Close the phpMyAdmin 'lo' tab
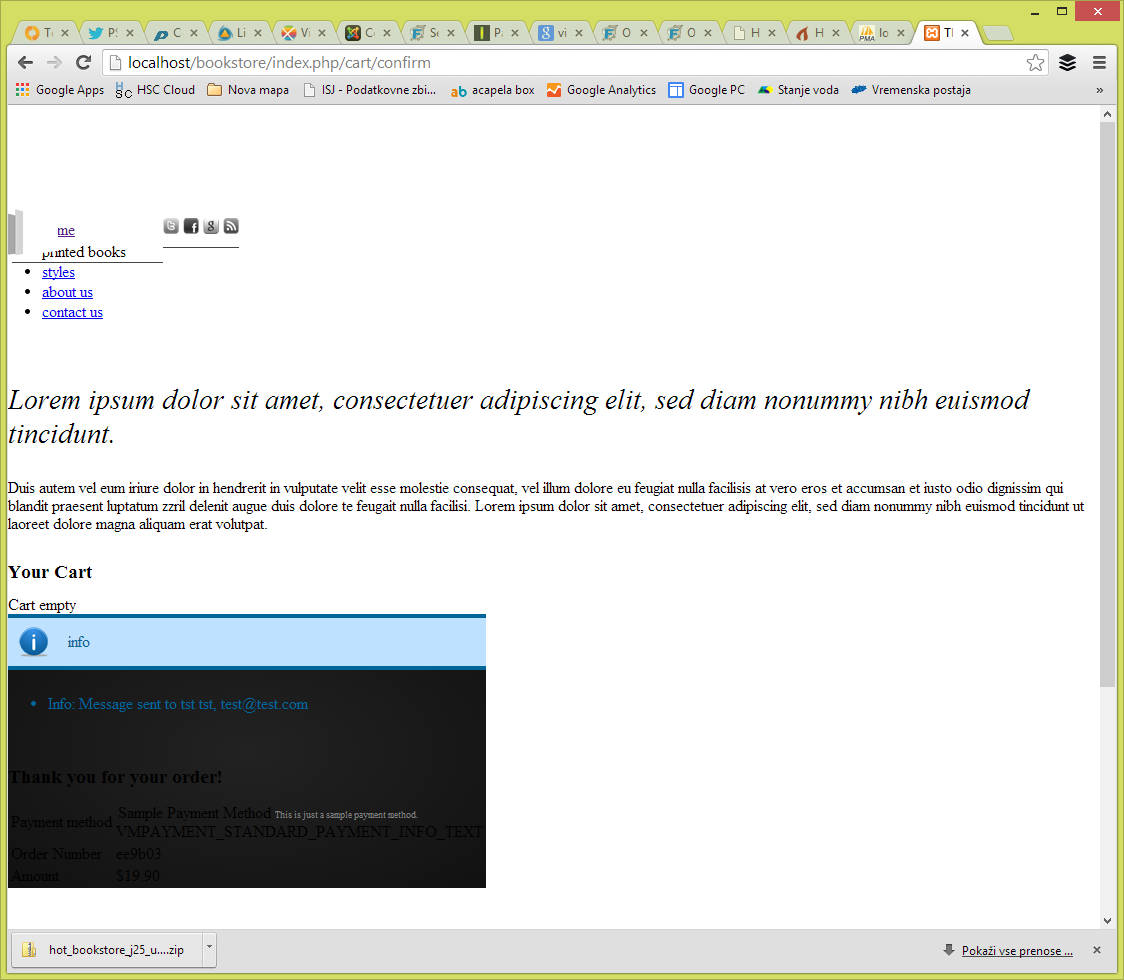Image resolution: width=1124 pixels, height=980 pixels. pos(901,33)
